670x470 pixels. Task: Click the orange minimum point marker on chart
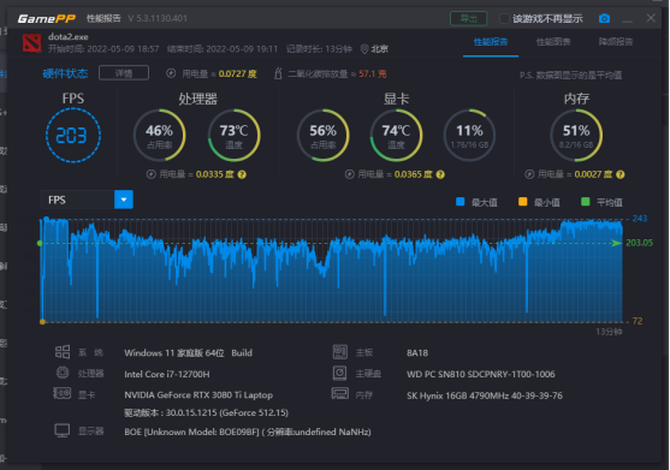[x=42, y=322]
